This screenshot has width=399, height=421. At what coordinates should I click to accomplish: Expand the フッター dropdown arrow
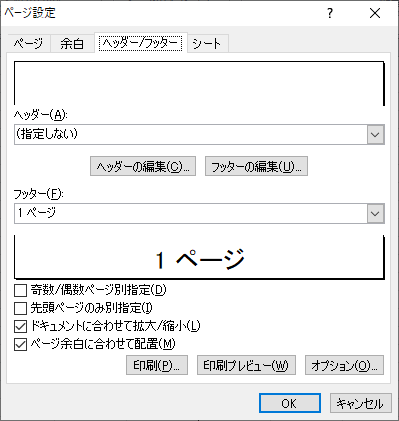[x=376, y=213]
